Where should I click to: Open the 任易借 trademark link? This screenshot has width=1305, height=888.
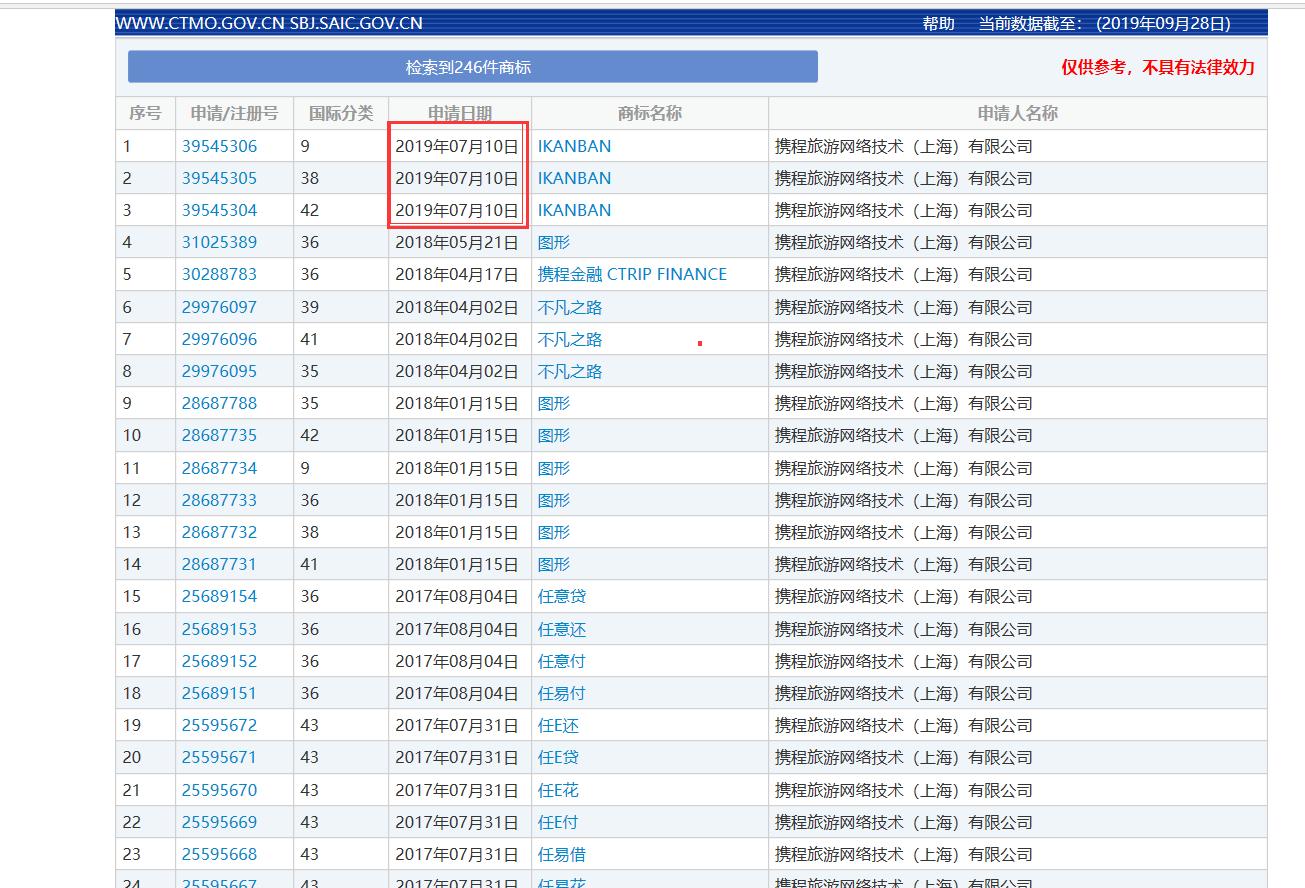point(562,854)
